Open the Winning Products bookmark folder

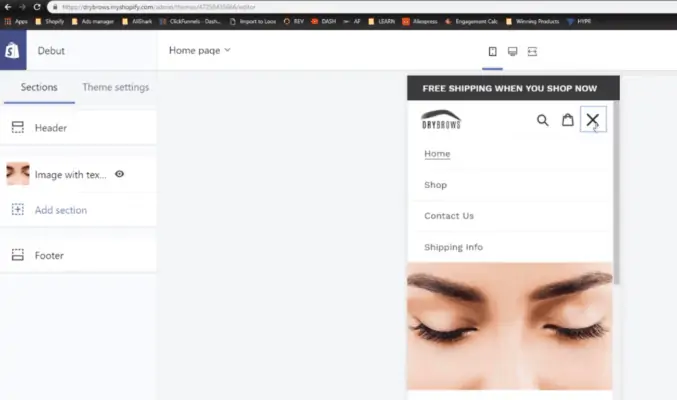pyautogui.click(x=532, y=21)
